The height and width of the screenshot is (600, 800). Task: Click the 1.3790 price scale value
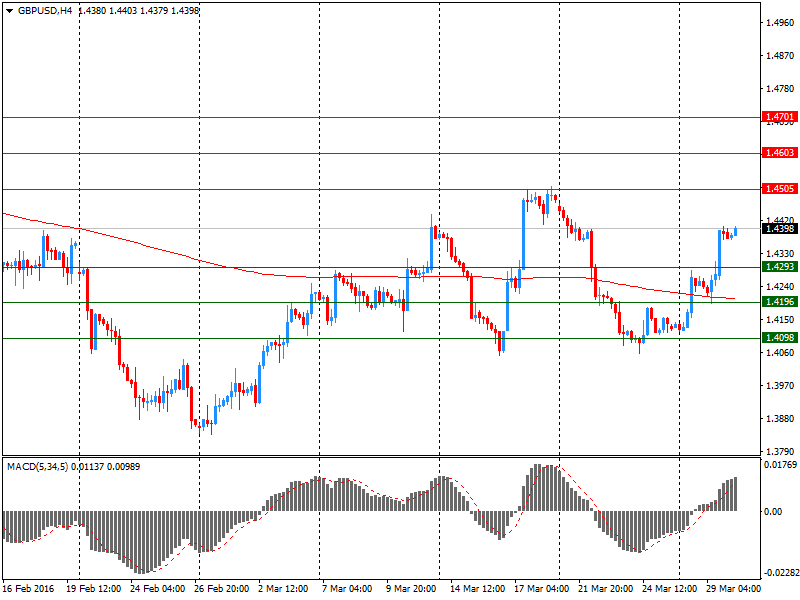[x=780, y=452]
